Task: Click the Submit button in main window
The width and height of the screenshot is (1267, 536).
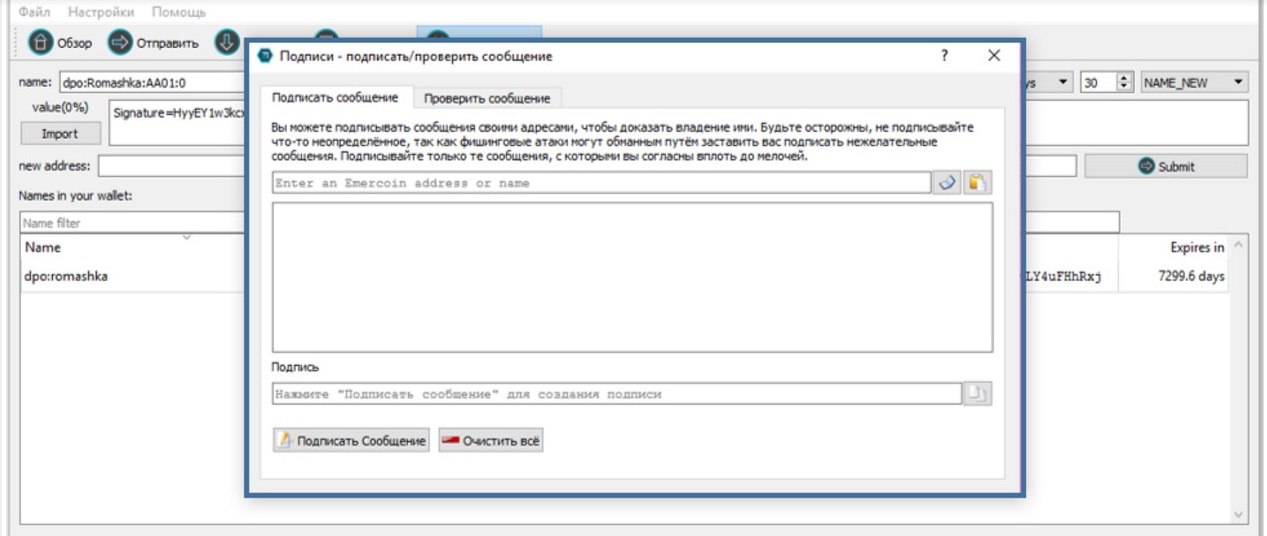Action: coord(1166,167)
